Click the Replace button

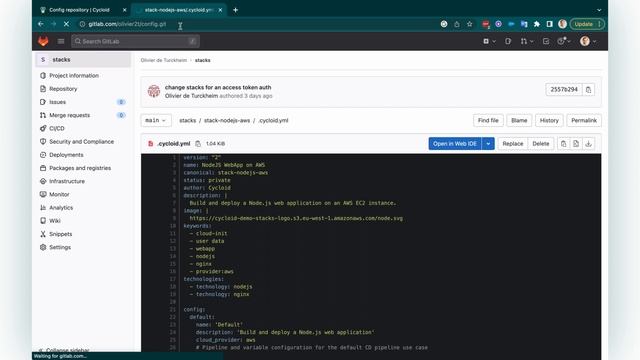[513, 144]
